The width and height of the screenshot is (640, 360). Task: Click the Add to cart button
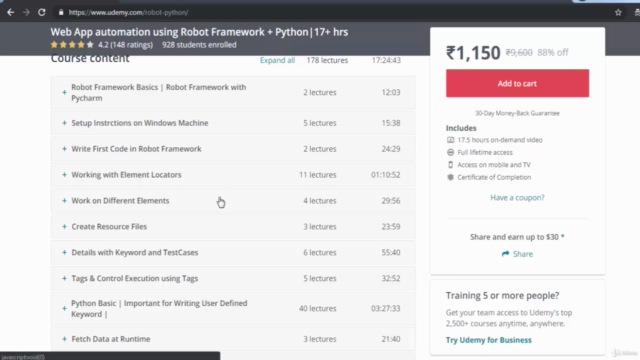coord(517,83)
